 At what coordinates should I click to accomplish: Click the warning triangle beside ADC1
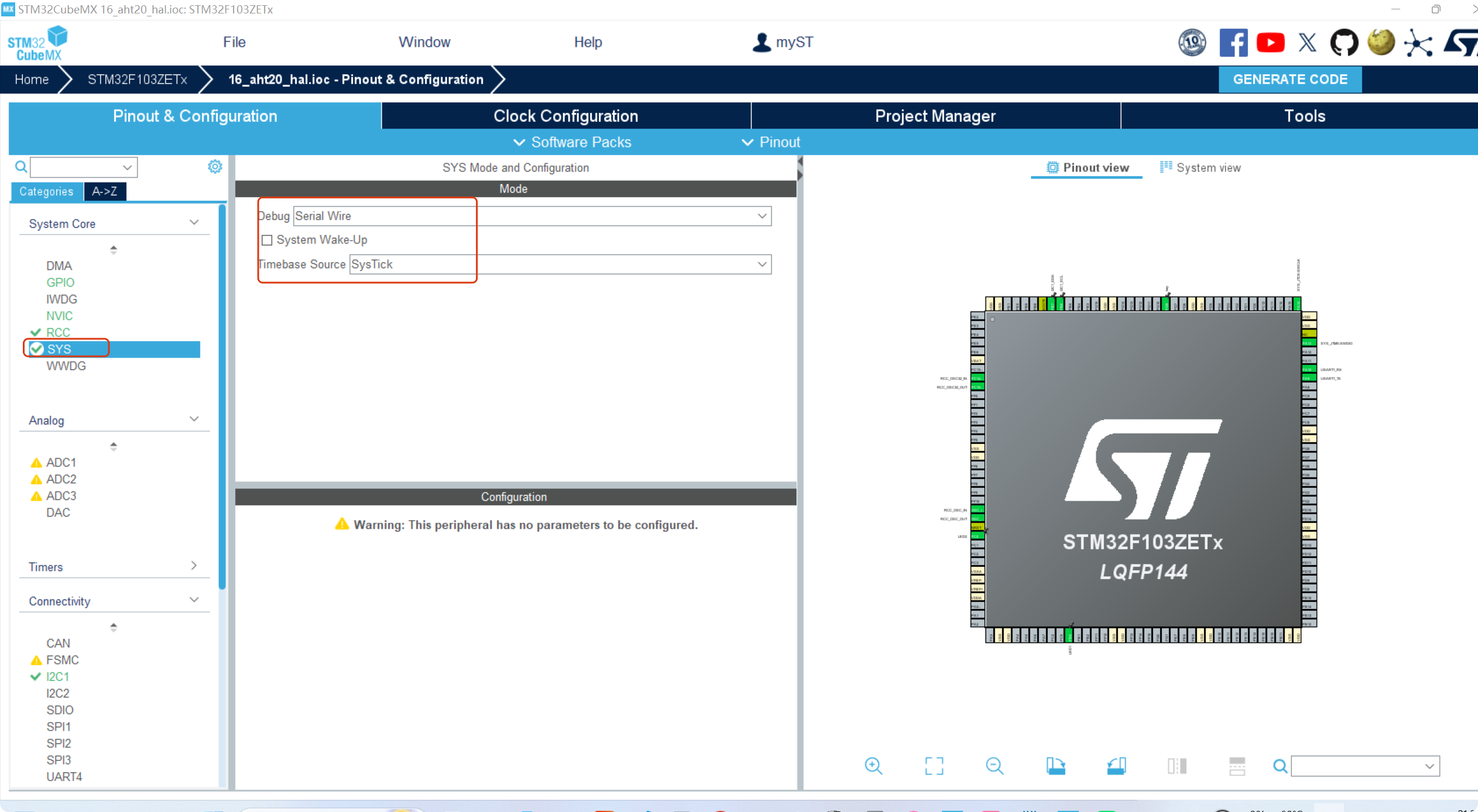click(x=36, y=463)
